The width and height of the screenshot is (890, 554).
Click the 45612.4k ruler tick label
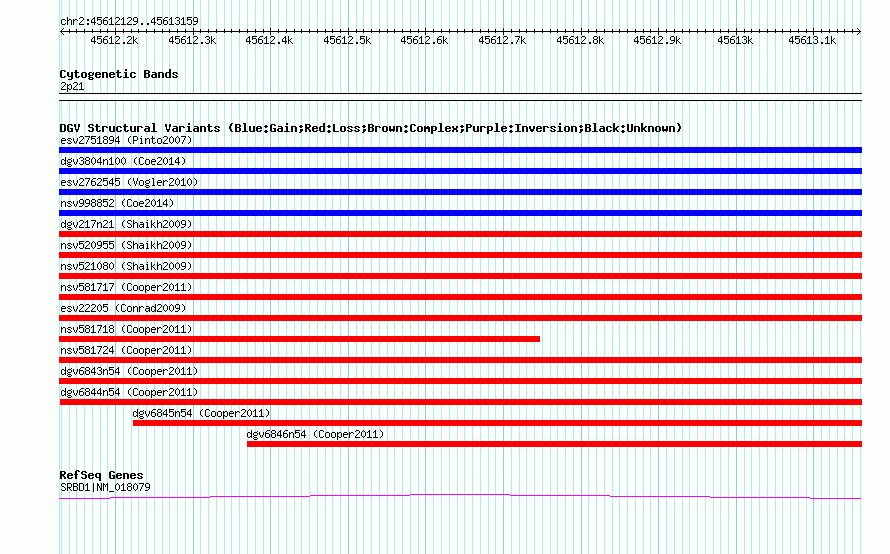(269, 40)
